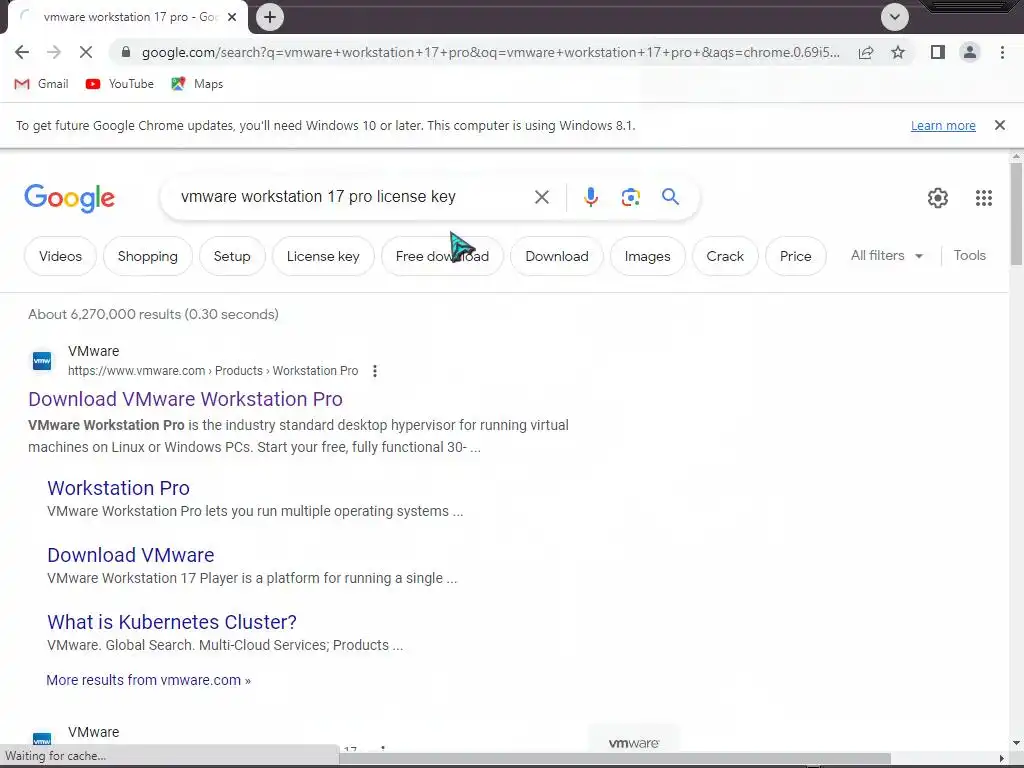The height and width of the screenshot is (768, 1024).
Task: Open the Google apps grid
Action: tap(984, 198)
